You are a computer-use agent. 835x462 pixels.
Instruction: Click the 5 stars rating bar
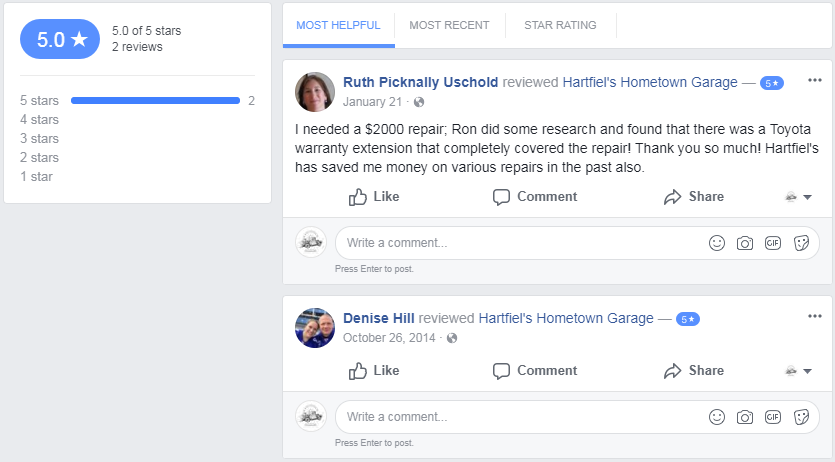point(155,101)
